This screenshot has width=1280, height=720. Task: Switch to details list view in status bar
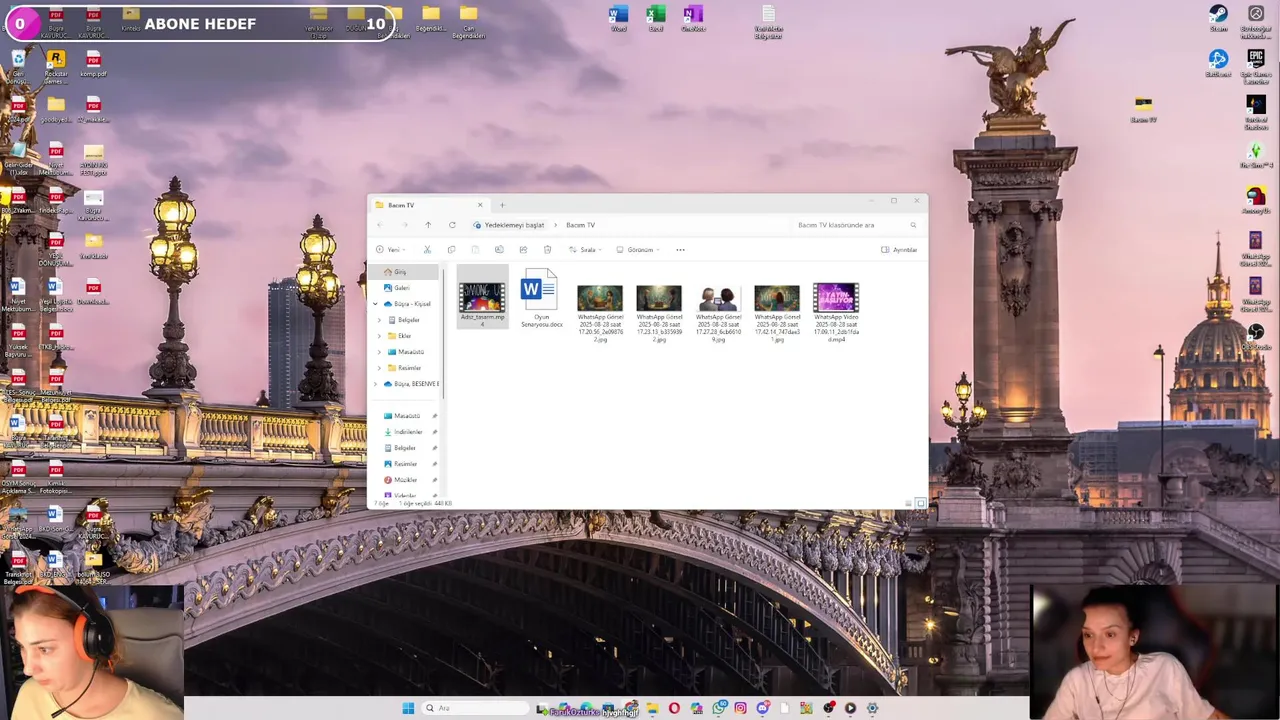tap(909, 503)
